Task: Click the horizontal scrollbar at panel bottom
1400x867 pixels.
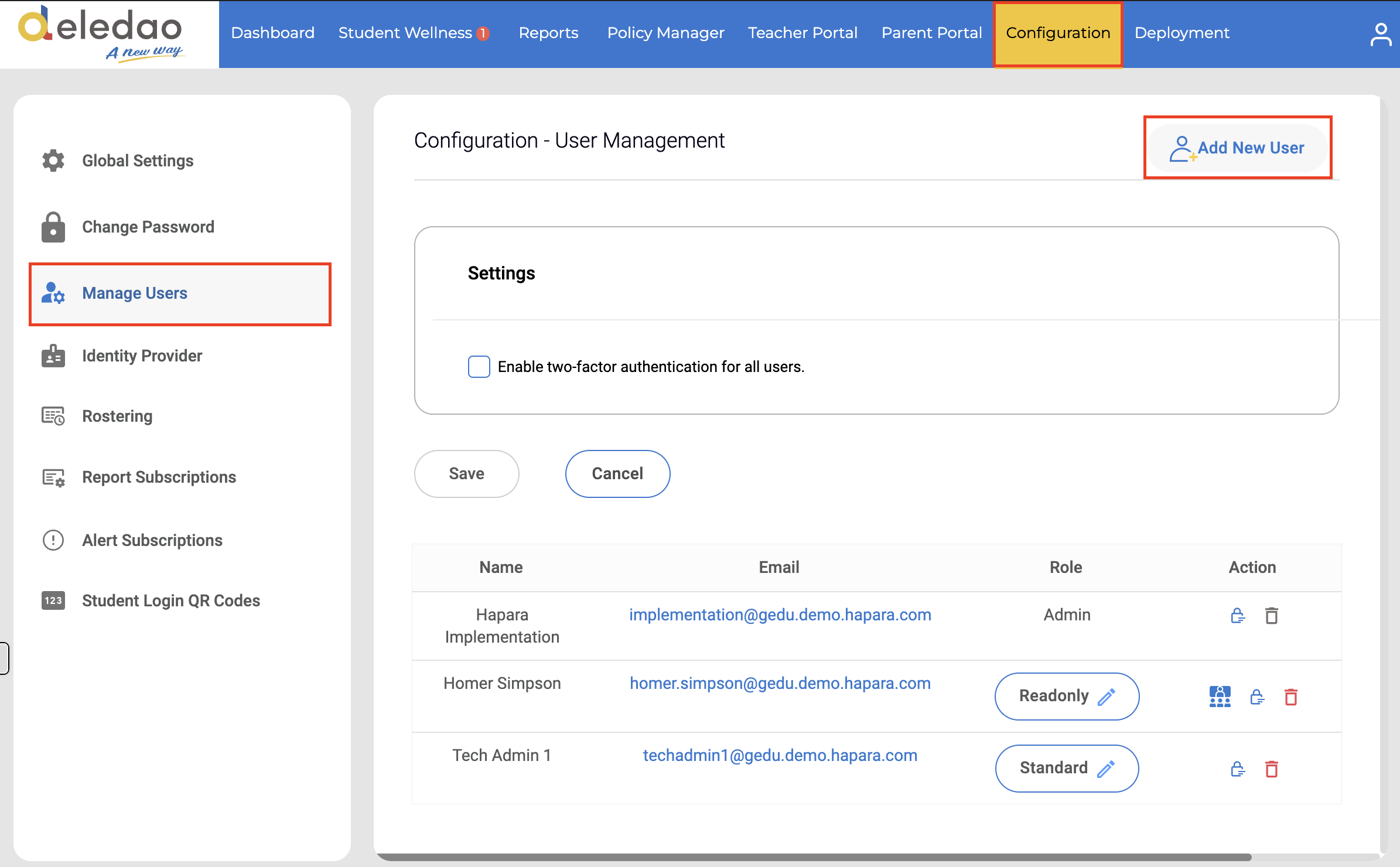Action: point(814,857)
